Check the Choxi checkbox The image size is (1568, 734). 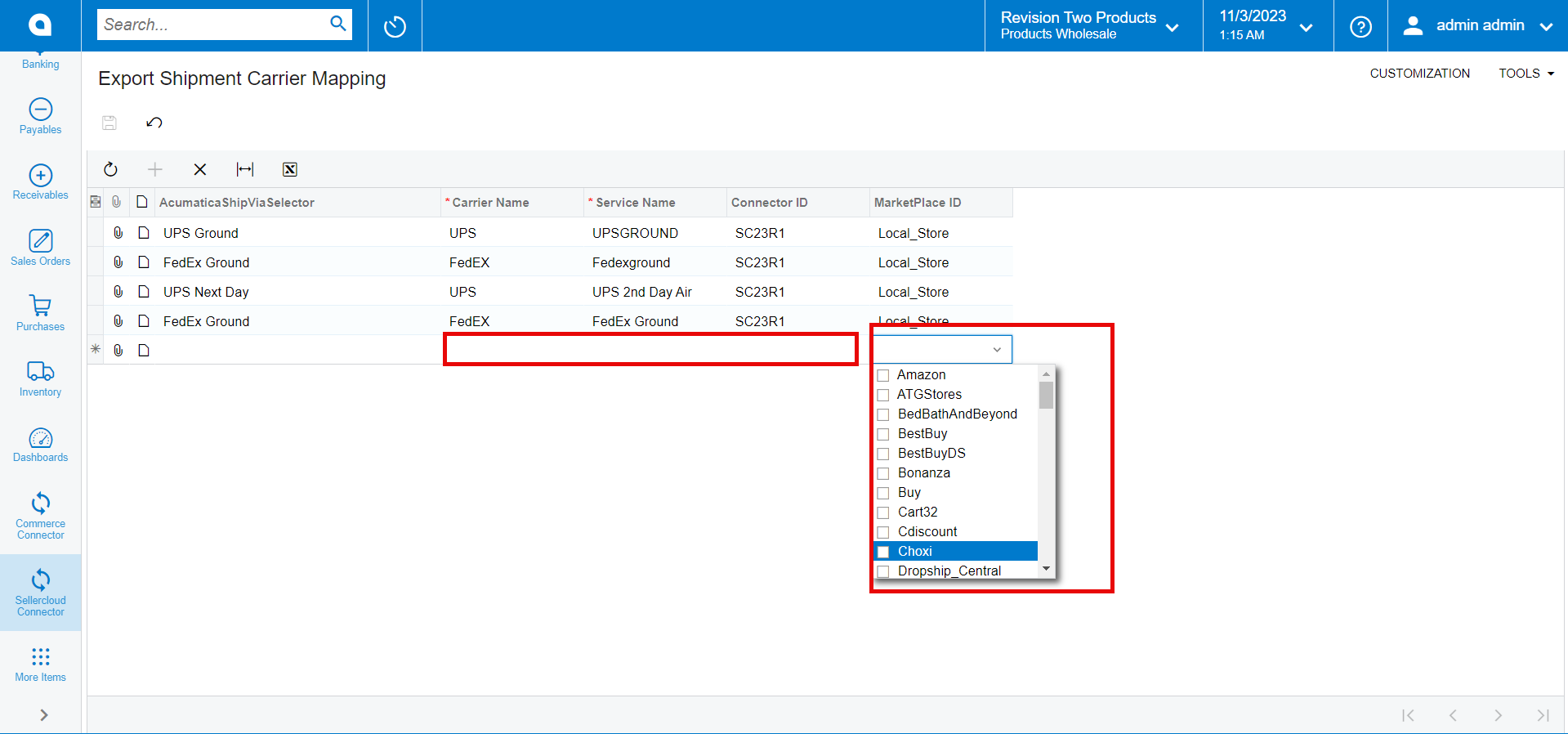click(x=883, y=552)
